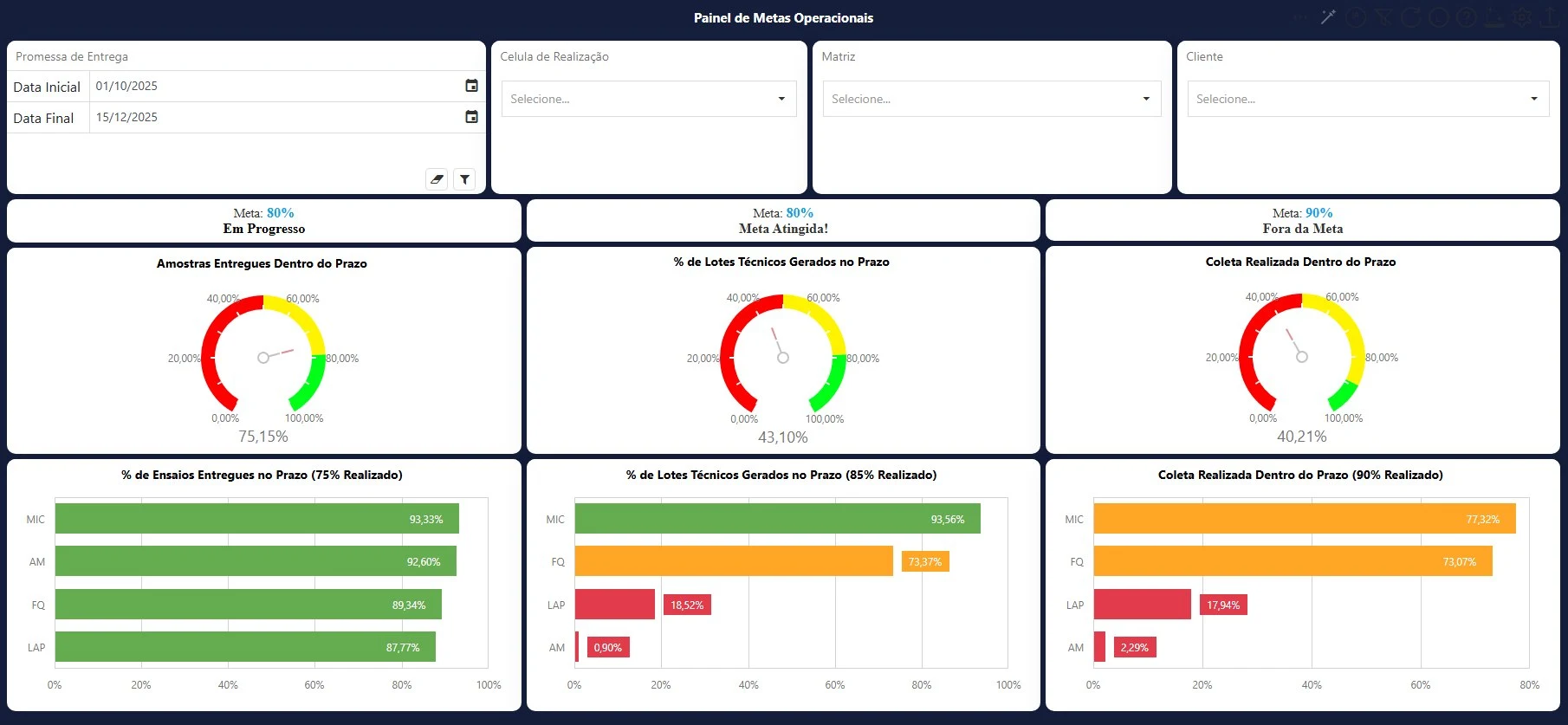Click the MIC 93,56% bar in Lotes chart
This screenshot has width=1568, height=725.
pyautogui.click(x=778, y=519)
